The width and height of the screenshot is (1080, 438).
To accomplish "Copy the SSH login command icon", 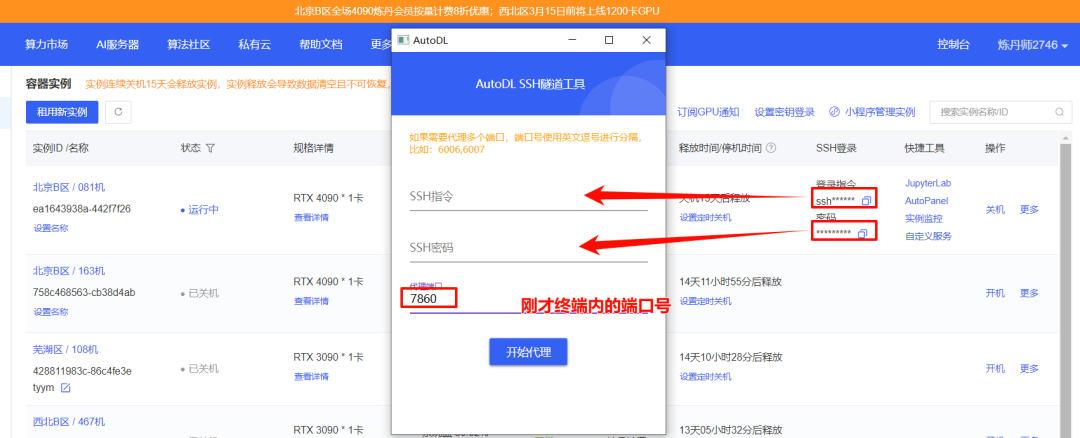I will pyautogui.click(x=866, y=200).
